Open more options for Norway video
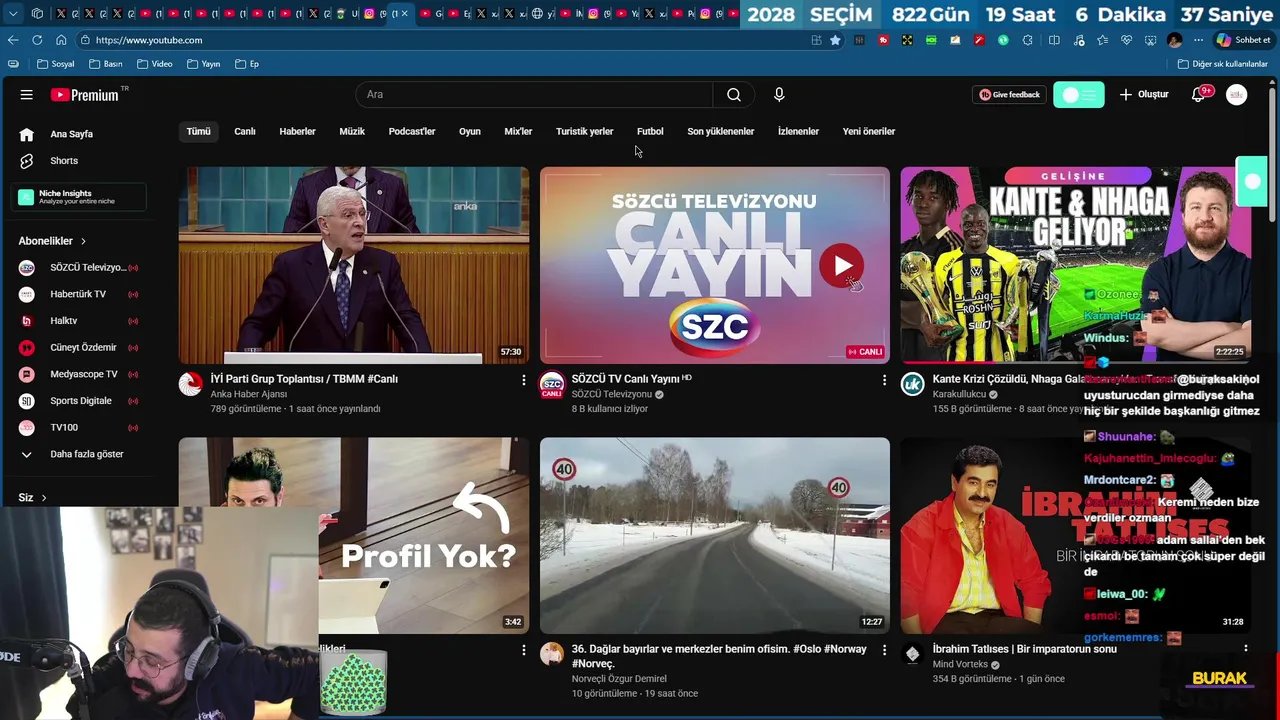 click(x=883, y=650)
